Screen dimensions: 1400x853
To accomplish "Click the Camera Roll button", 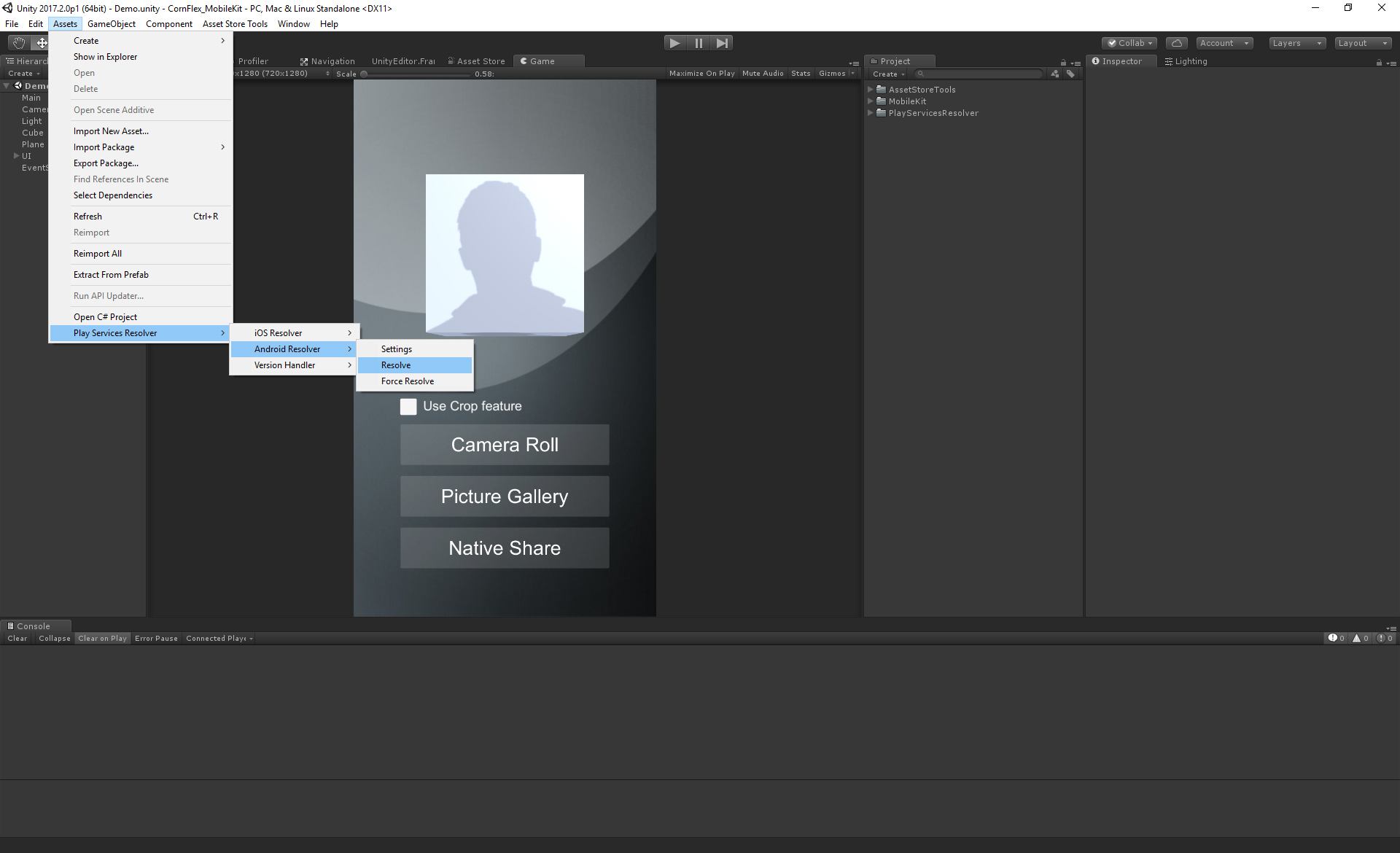I will click(505, 445).
